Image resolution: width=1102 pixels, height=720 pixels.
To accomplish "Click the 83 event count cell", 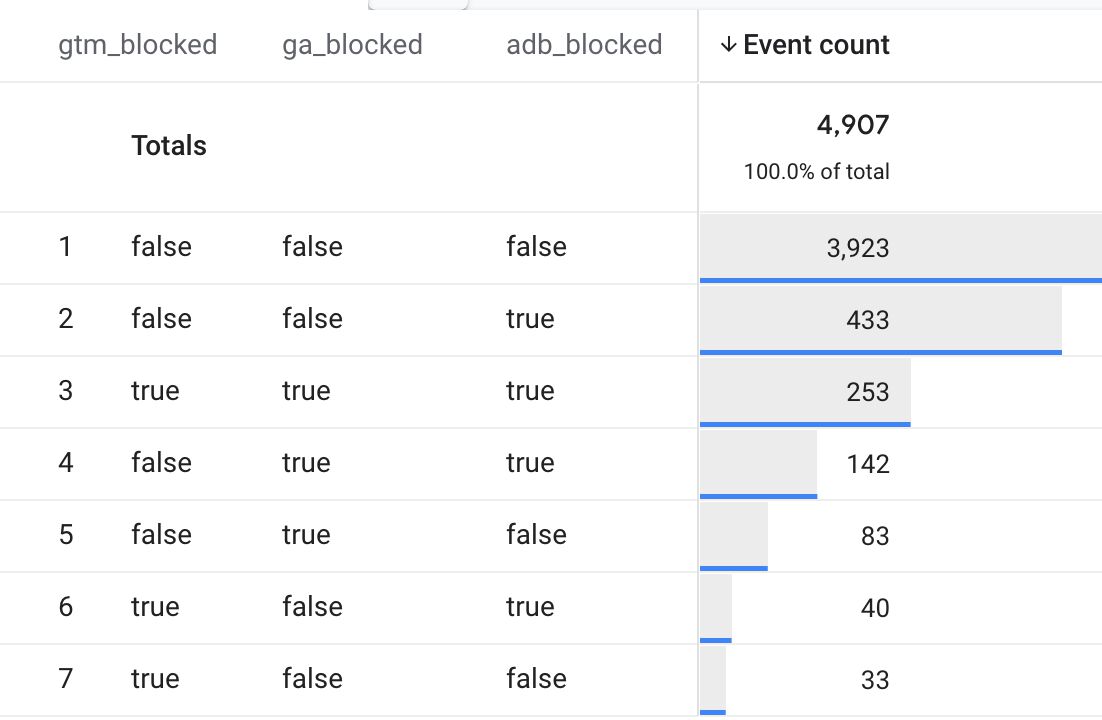I will (875, 536).
